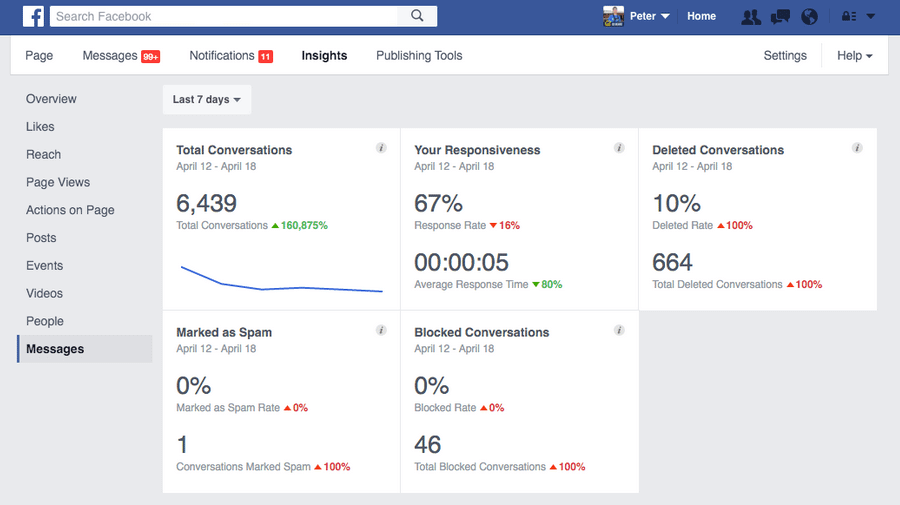
Task: Click the 664 total deleted conversations value
Action: (x=672, y=262)
